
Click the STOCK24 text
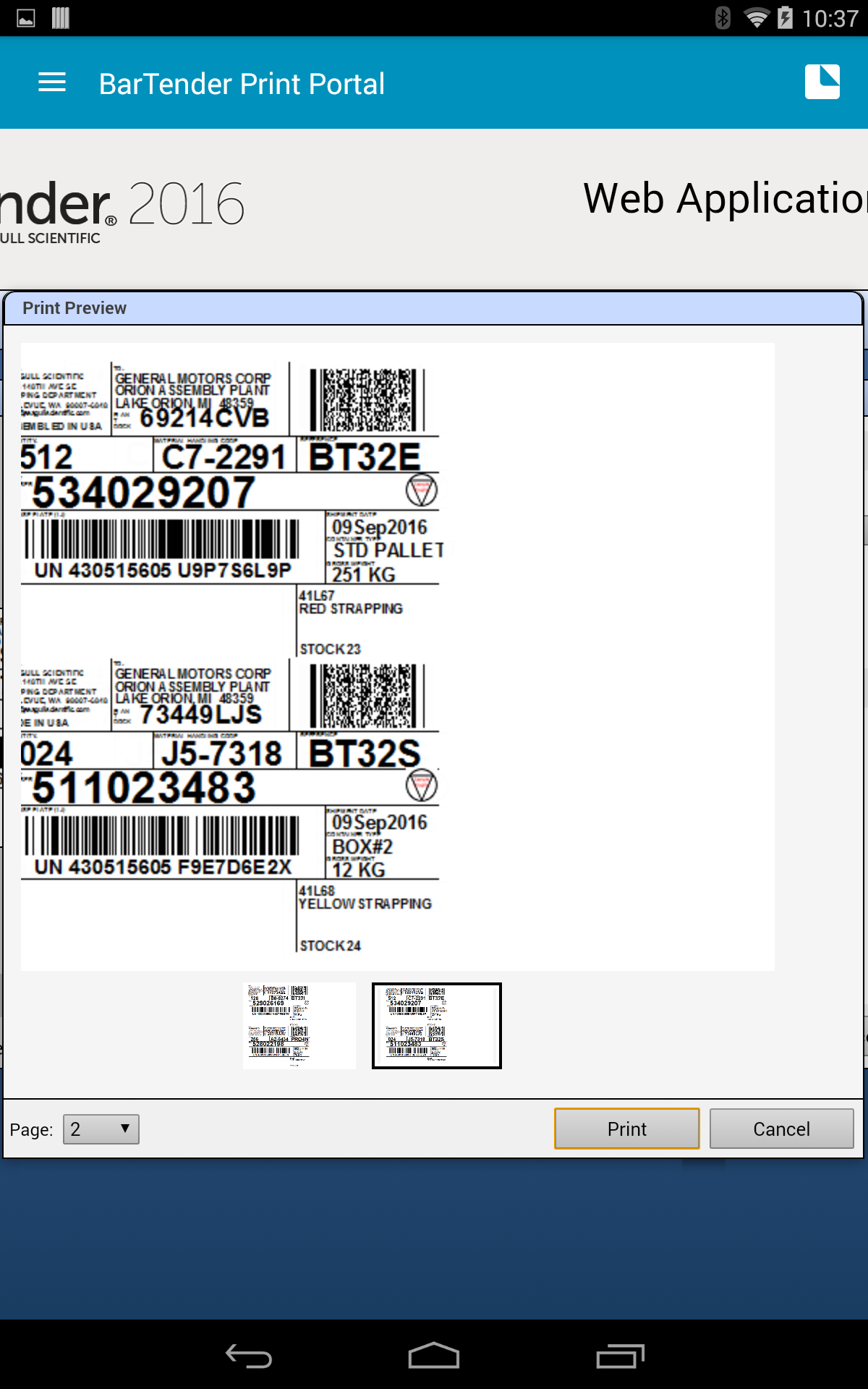(331, 946)
